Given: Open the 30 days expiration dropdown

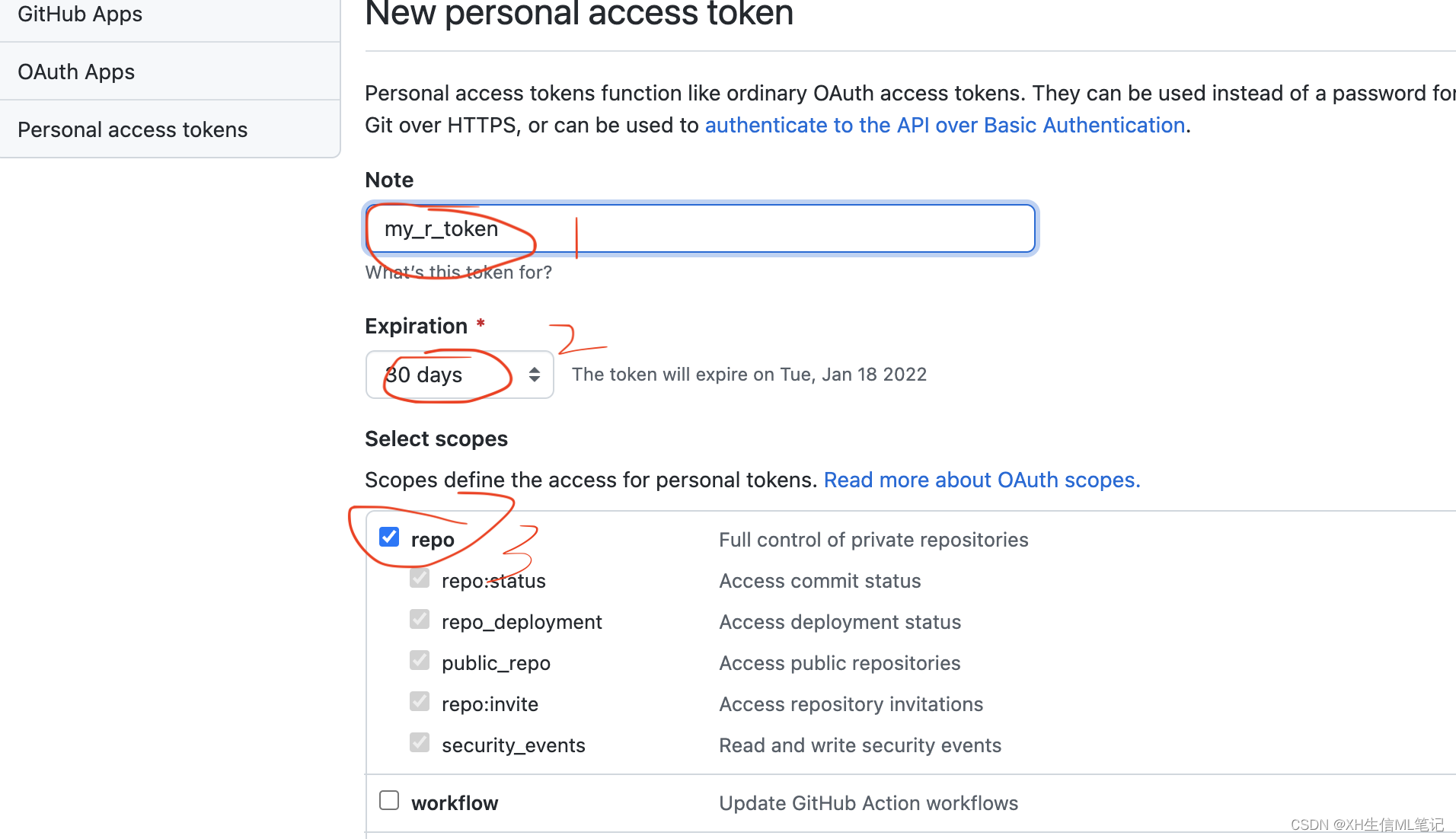Looking at the screenshot, I should (460, 375).
